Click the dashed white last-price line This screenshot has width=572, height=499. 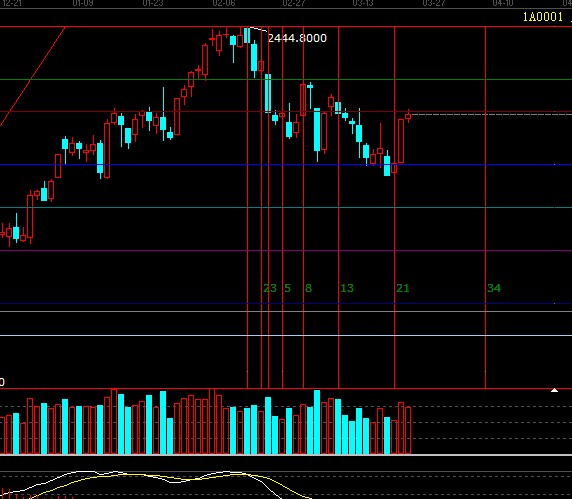click(x=491, y=115)
